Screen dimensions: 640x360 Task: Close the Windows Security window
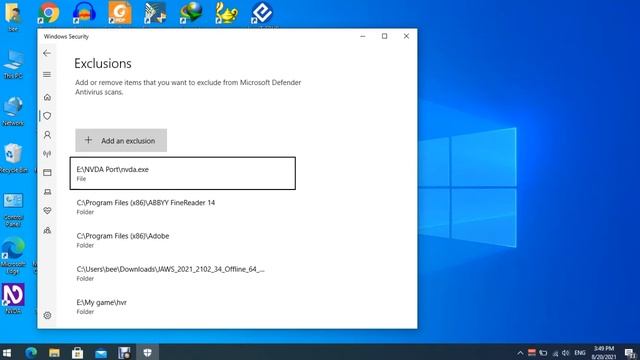point(406,36)
